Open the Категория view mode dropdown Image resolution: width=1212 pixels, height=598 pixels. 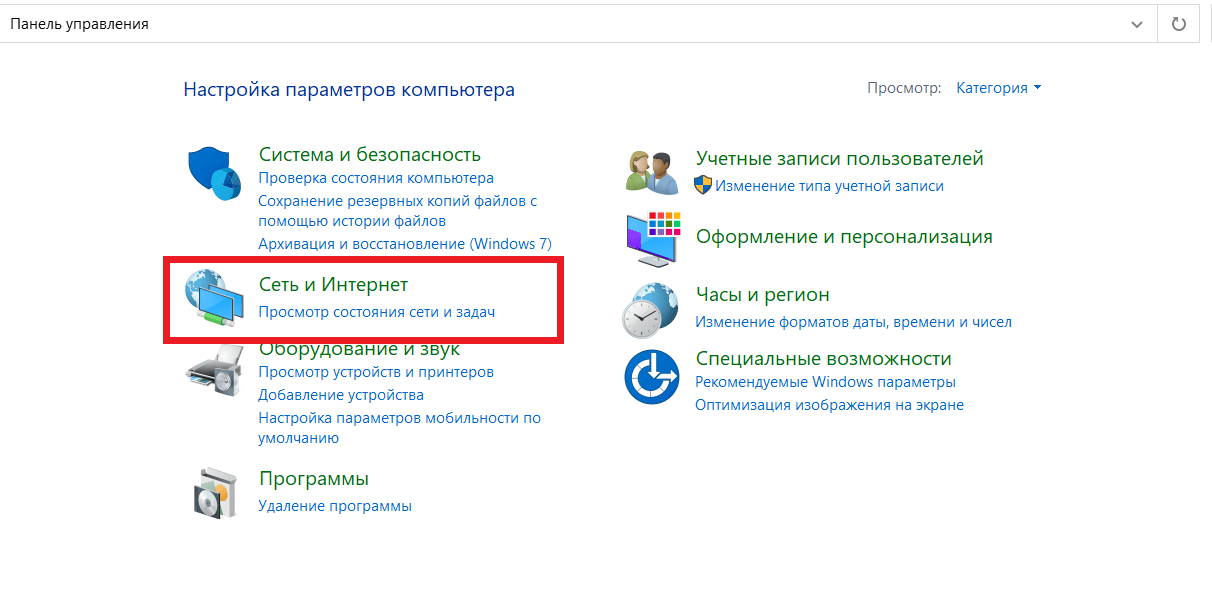point(998,88)
